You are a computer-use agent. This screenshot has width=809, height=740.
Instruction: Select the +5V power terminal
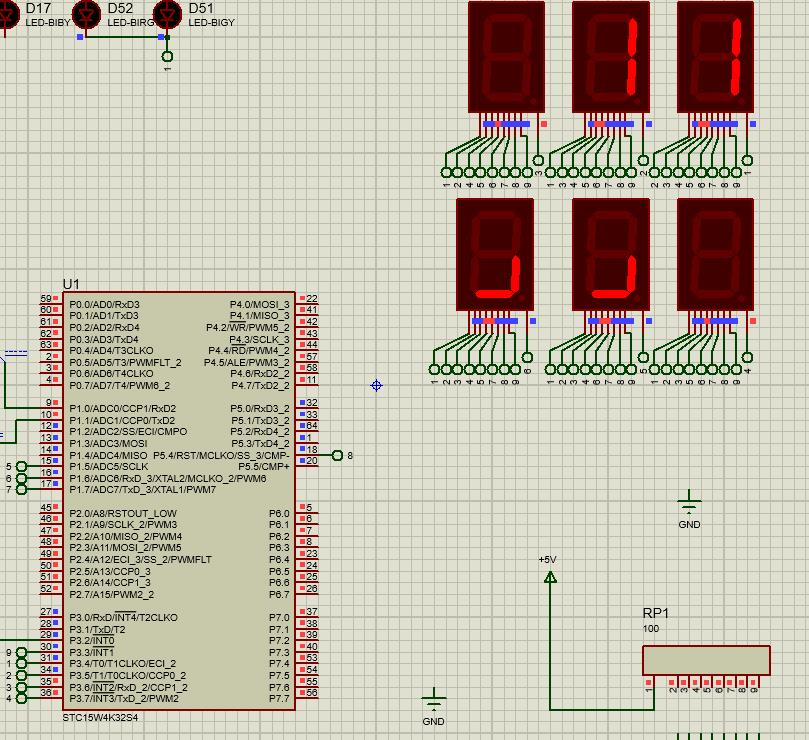pos(549,575)
